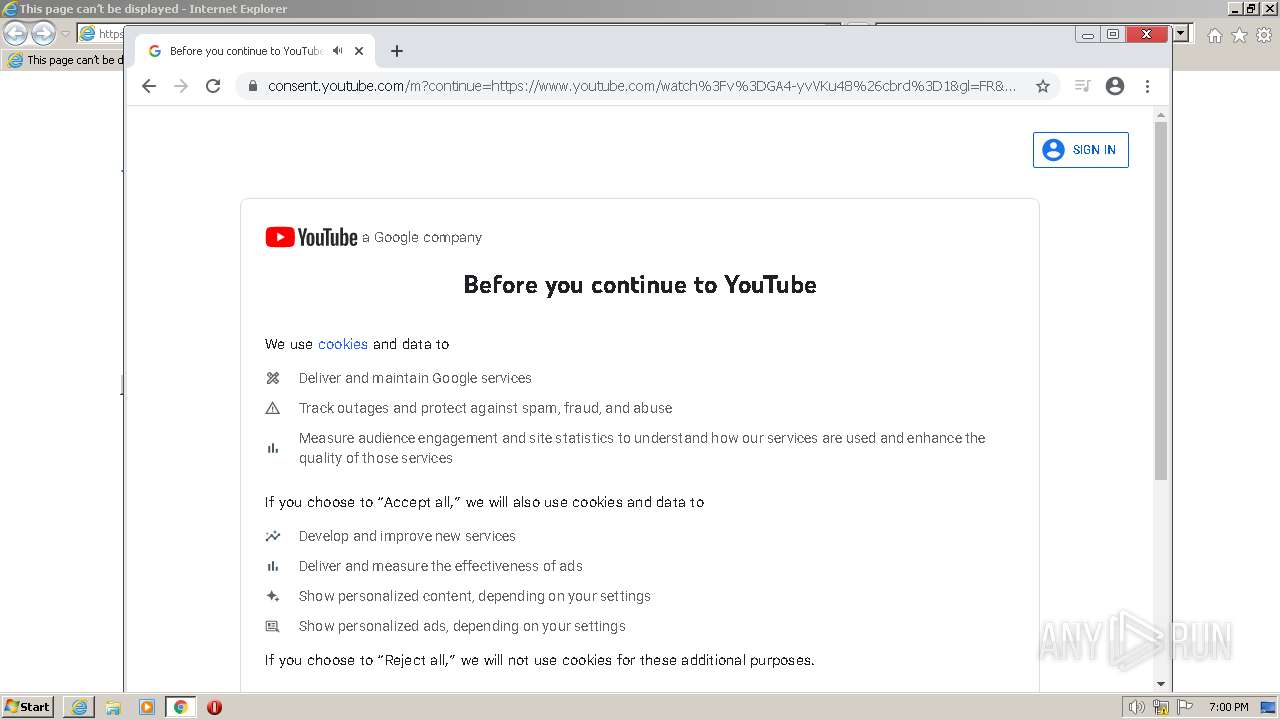Click the SIGN IN button

(x=1081, y=150)
